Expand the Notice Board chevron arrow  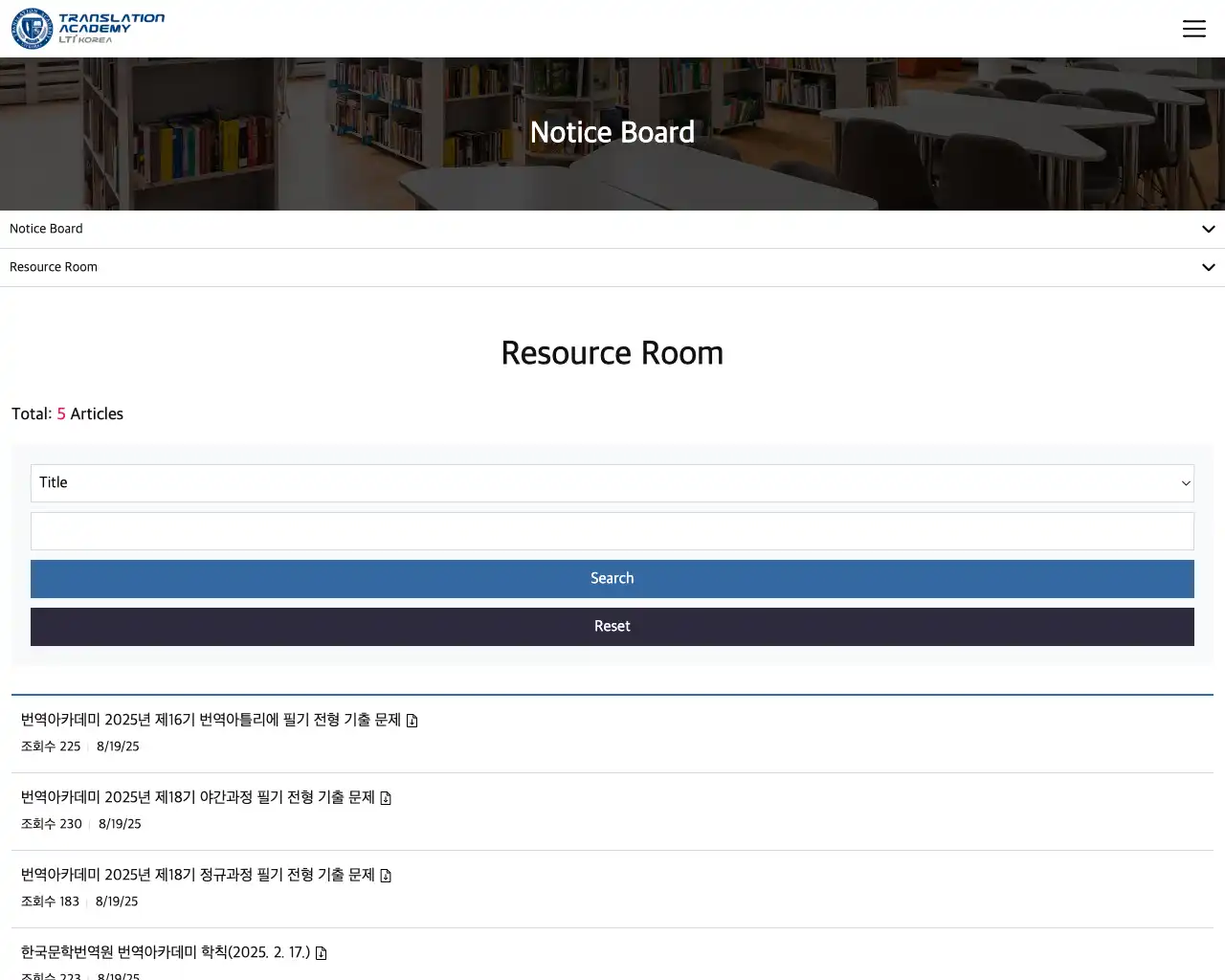coord(1208,230)
